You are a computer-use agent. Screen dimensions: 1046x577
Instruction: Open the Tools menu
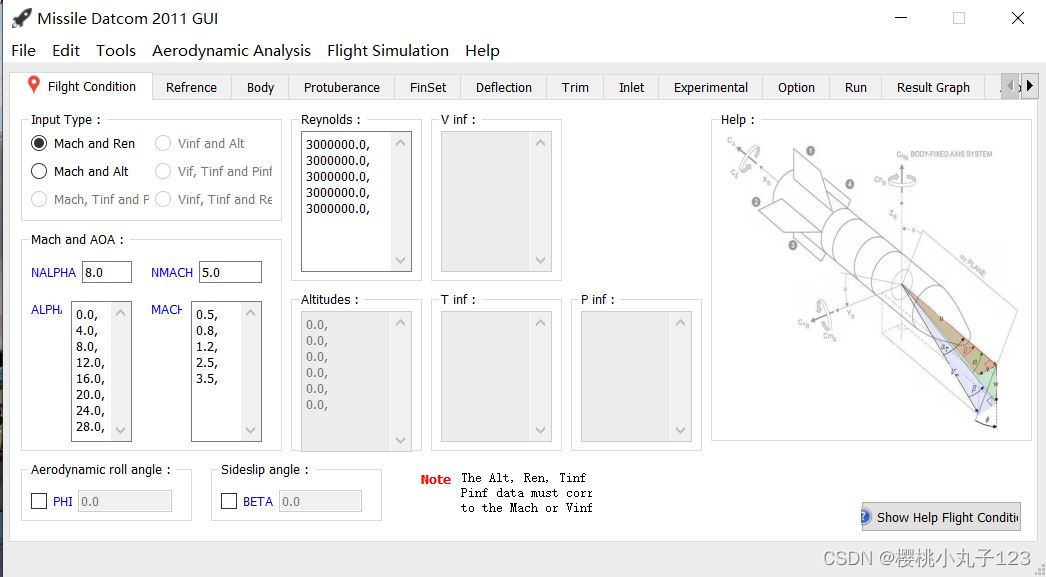115,51
